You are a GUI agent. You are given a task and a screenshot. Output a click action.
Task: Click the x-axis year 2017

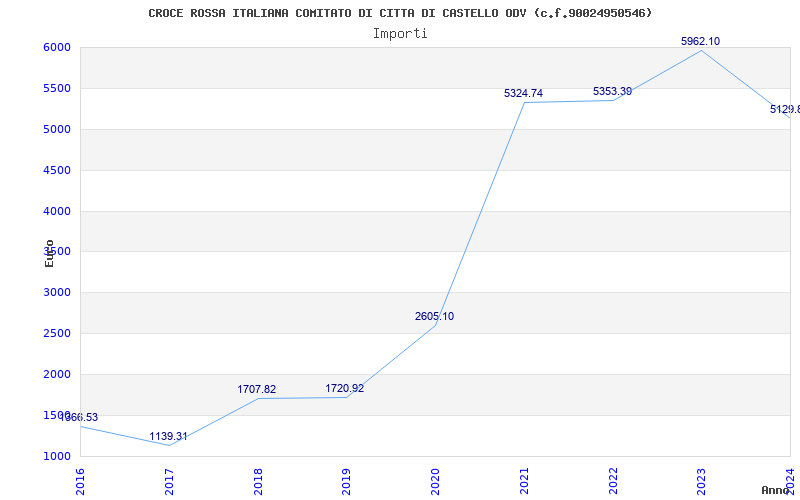click(169, 481)
